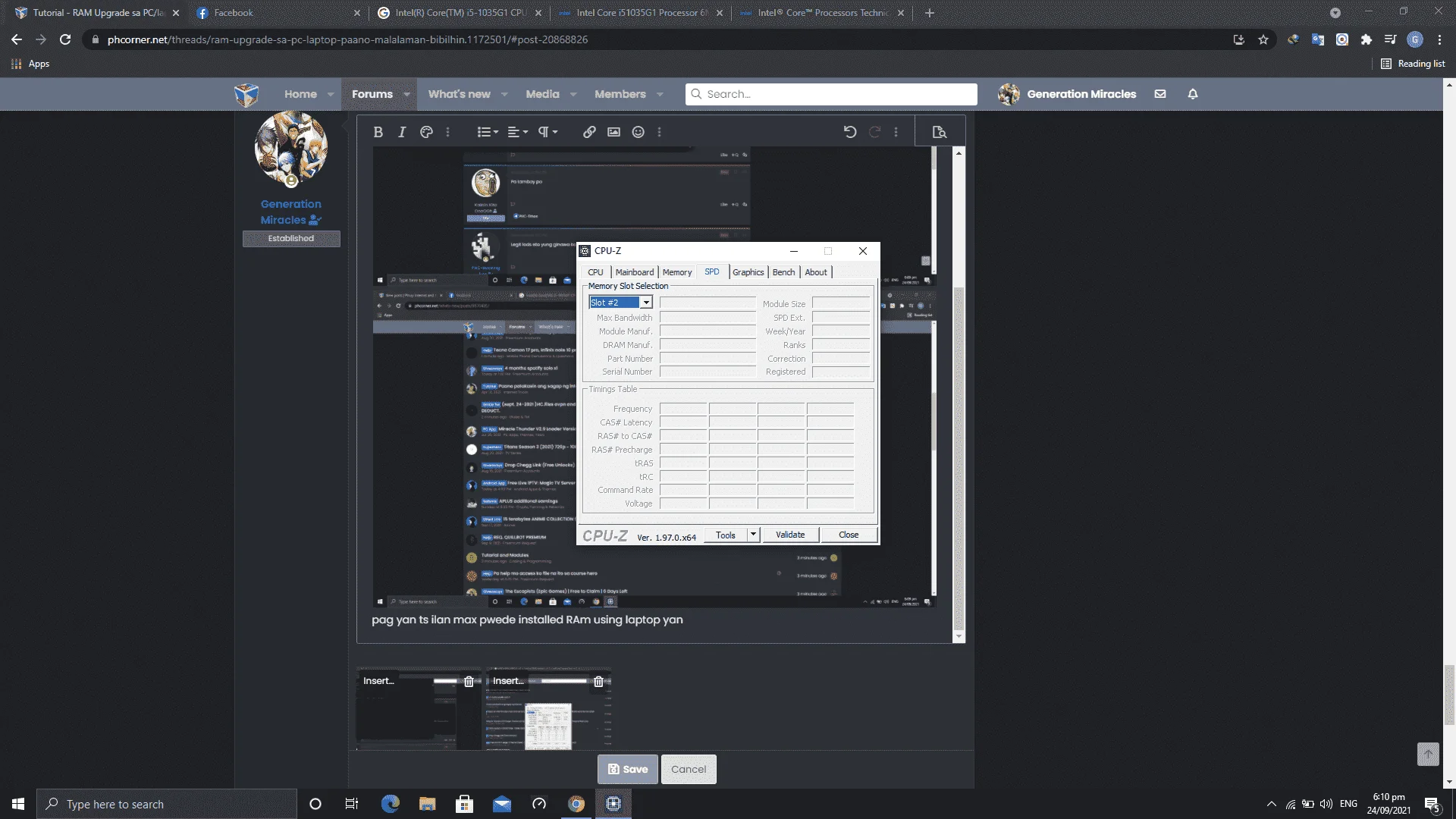Open more text options after the color icon

[x=447, y=132]
